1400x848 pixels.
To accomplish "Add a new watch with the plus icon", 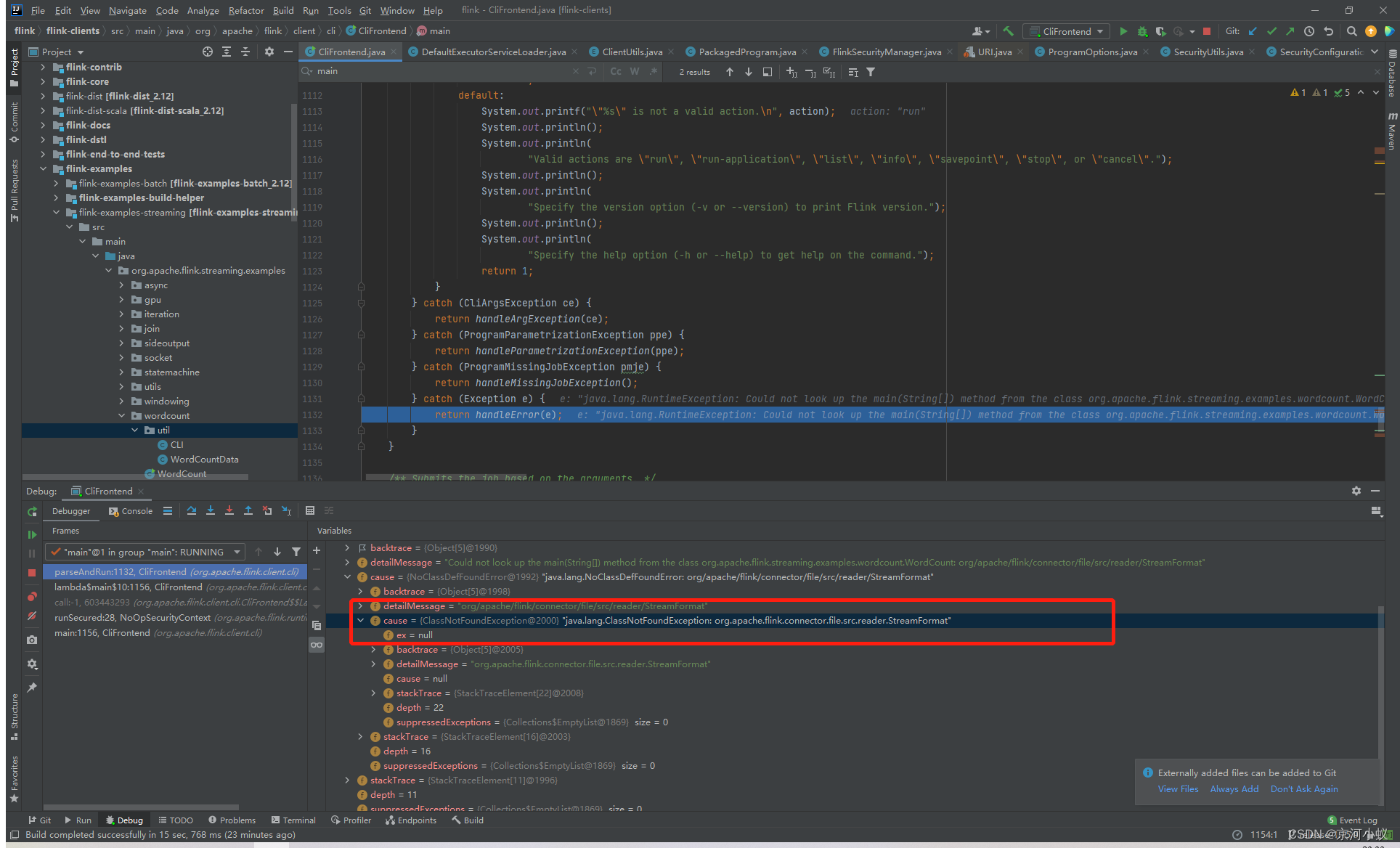I will [x=317, y=551].
